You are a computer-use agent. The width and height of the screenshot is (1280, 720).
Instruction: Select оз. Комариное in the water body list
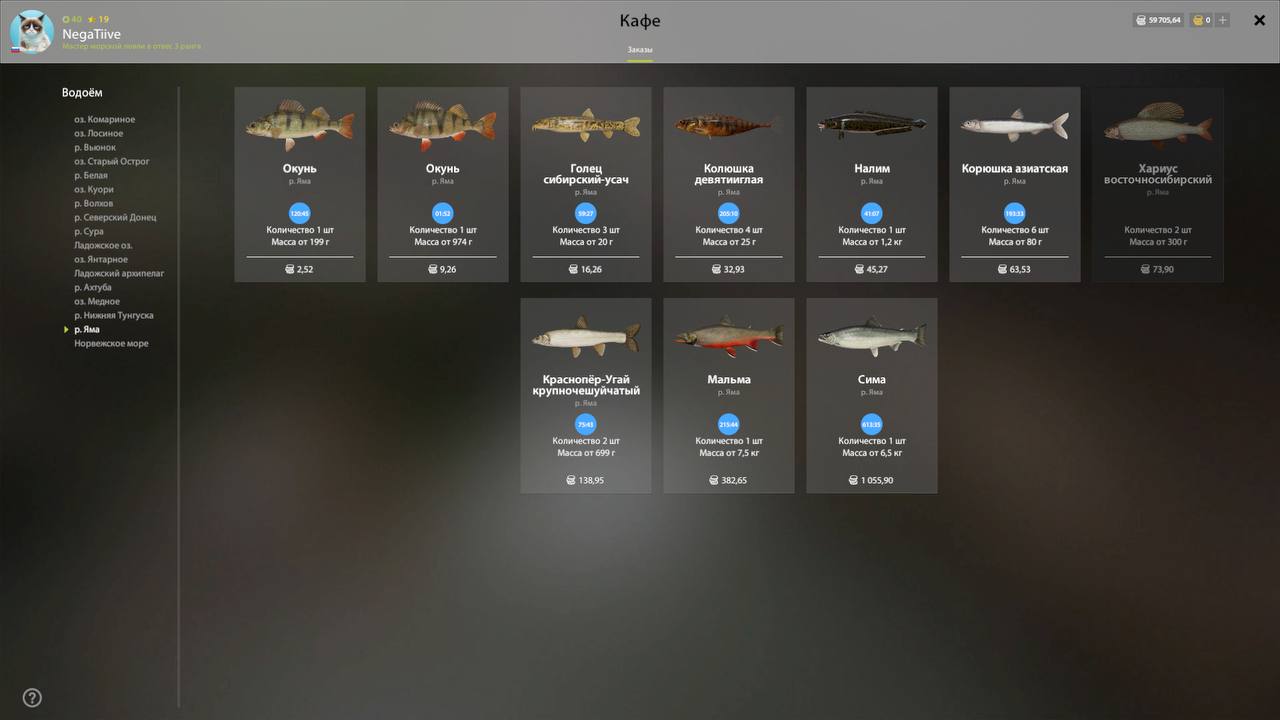(104, 119)
